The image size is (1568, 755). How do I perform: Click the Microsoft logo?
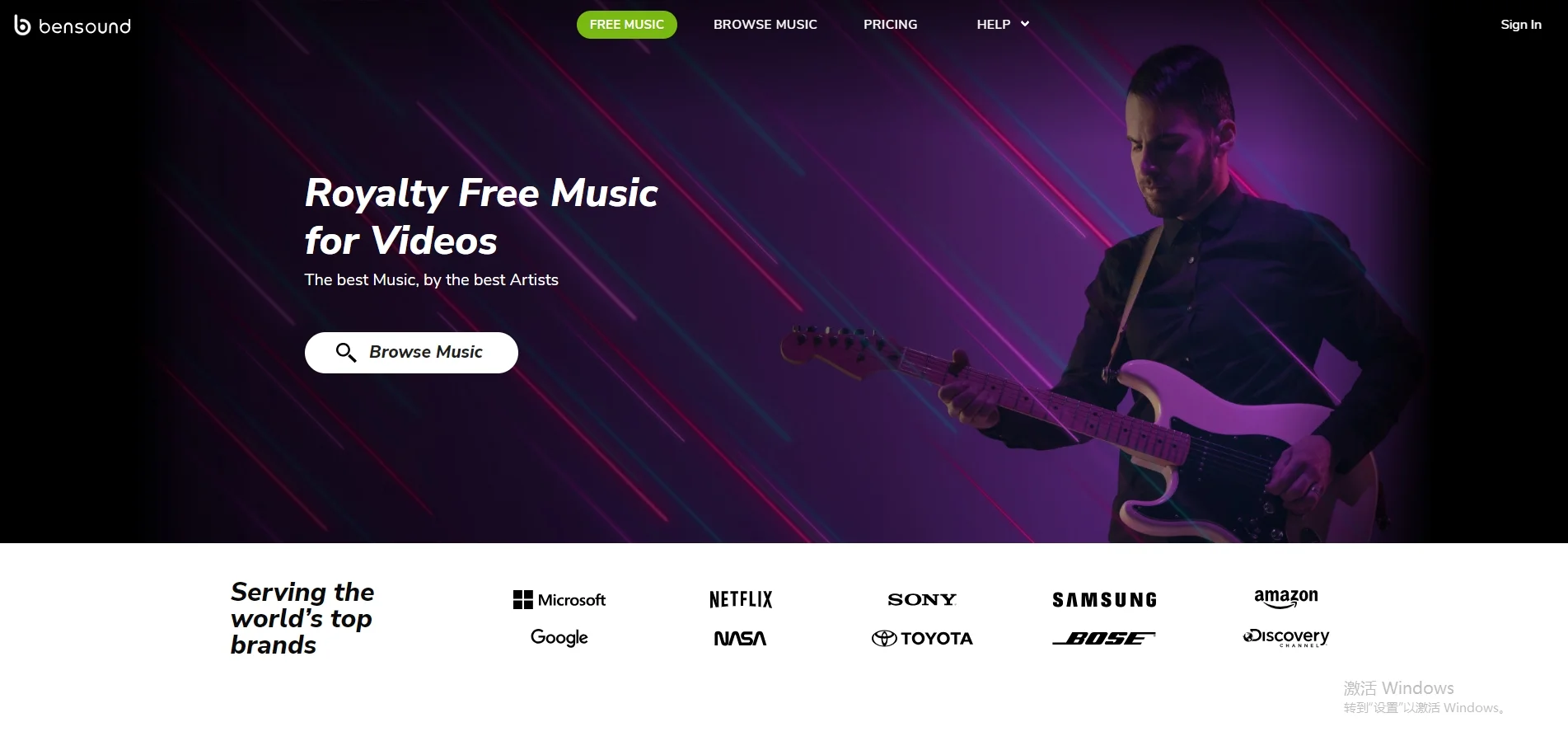[x=559, y=600]
